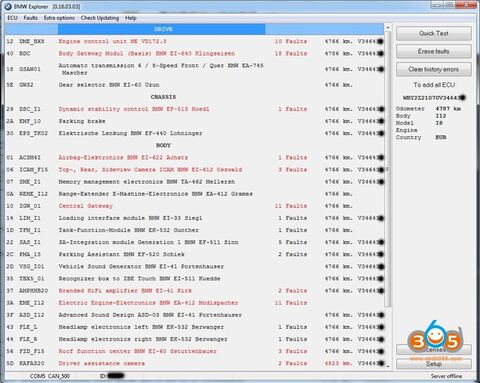Viewport: 480px width, 383px height.
Task: Open the Help menu
Action: (131, 18)
